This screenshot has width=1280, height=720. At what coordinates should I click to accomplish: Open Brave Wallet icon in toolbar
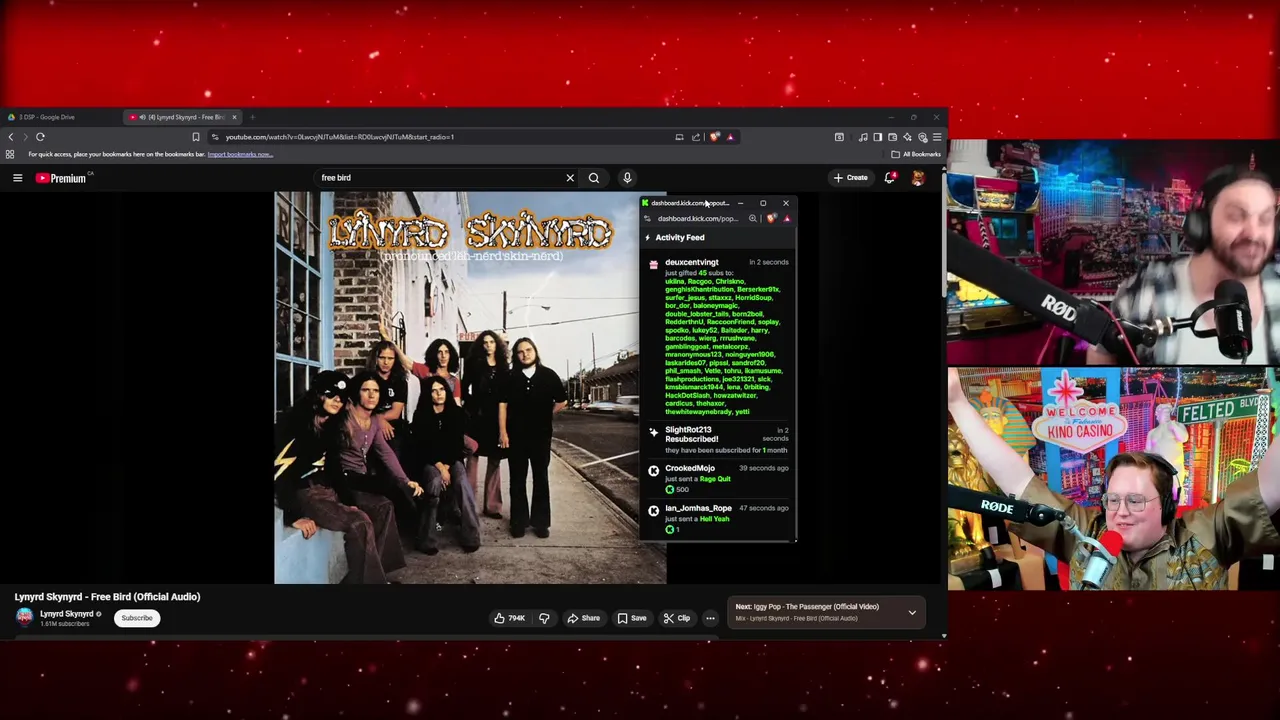tap(893, 137)
